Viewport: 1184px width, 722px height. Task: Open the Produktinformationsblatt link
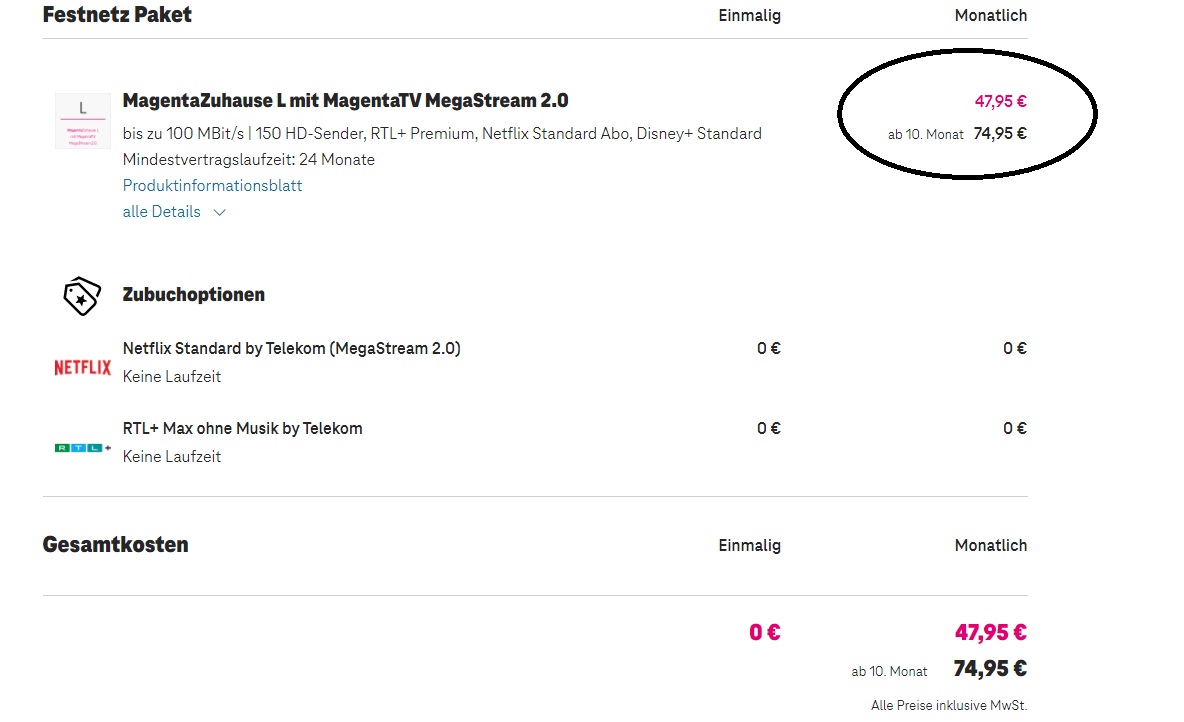(x=212, y=186)
